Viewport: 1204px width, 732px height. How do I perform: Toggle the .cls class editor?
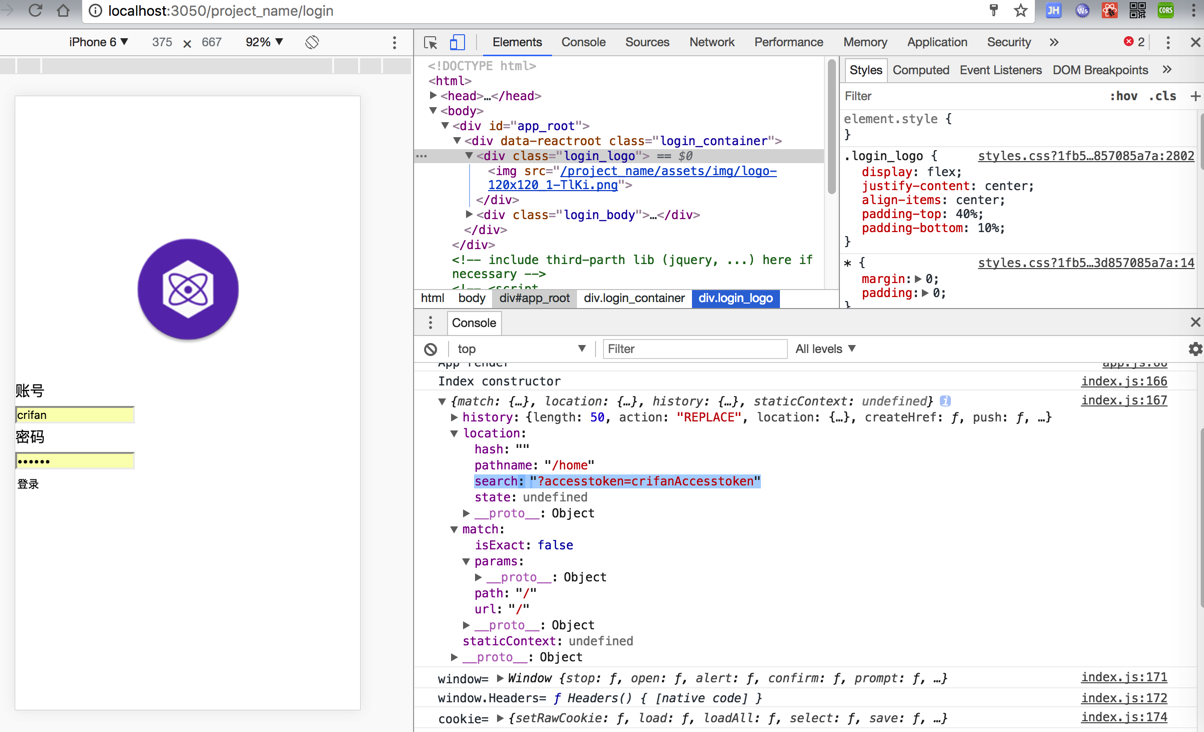[1162, 96]
